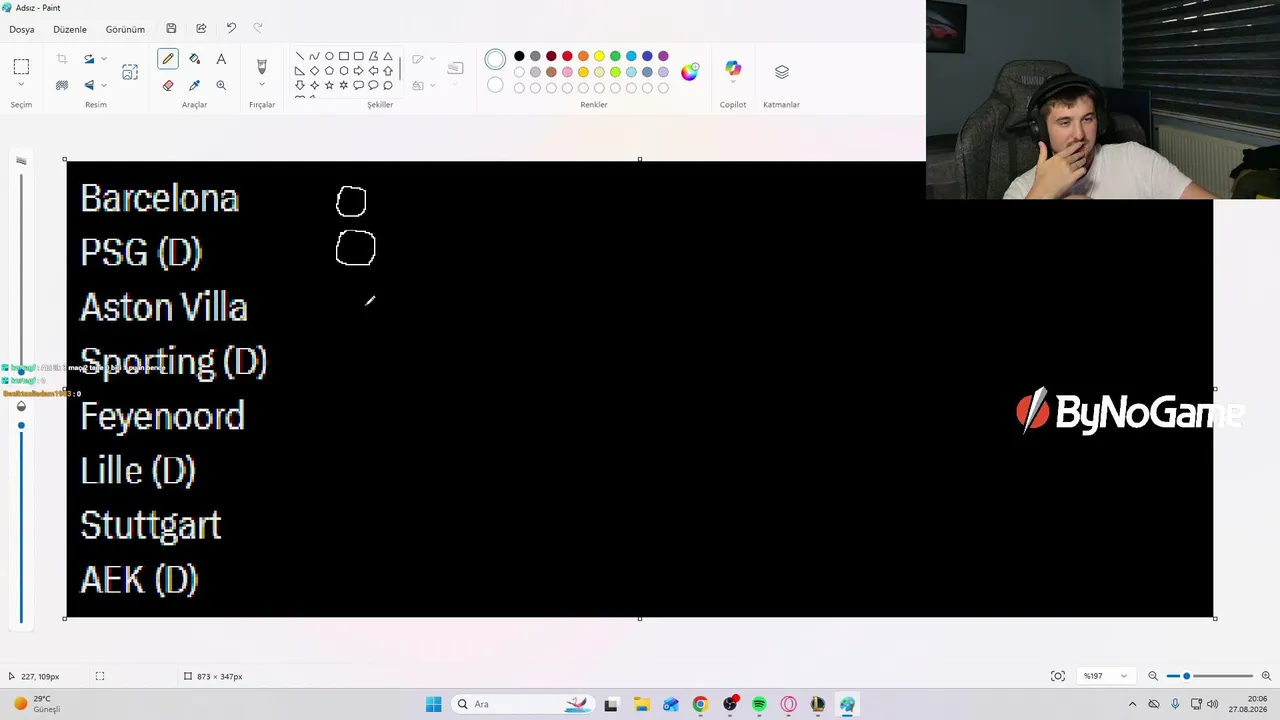This screenshot has height=720, width=1280.
Task: Choose the five-point star shape
Action: pyautogui.click(x=329, y=85)
